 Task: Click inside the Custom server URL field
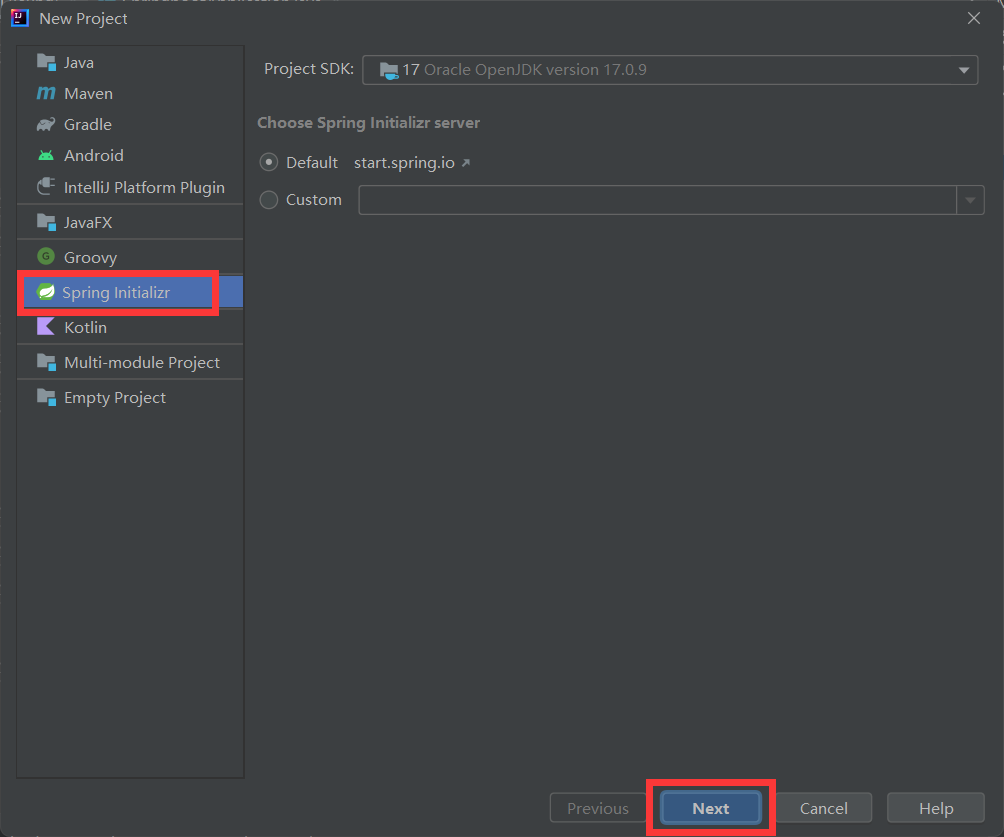click(x=658, y=200)
